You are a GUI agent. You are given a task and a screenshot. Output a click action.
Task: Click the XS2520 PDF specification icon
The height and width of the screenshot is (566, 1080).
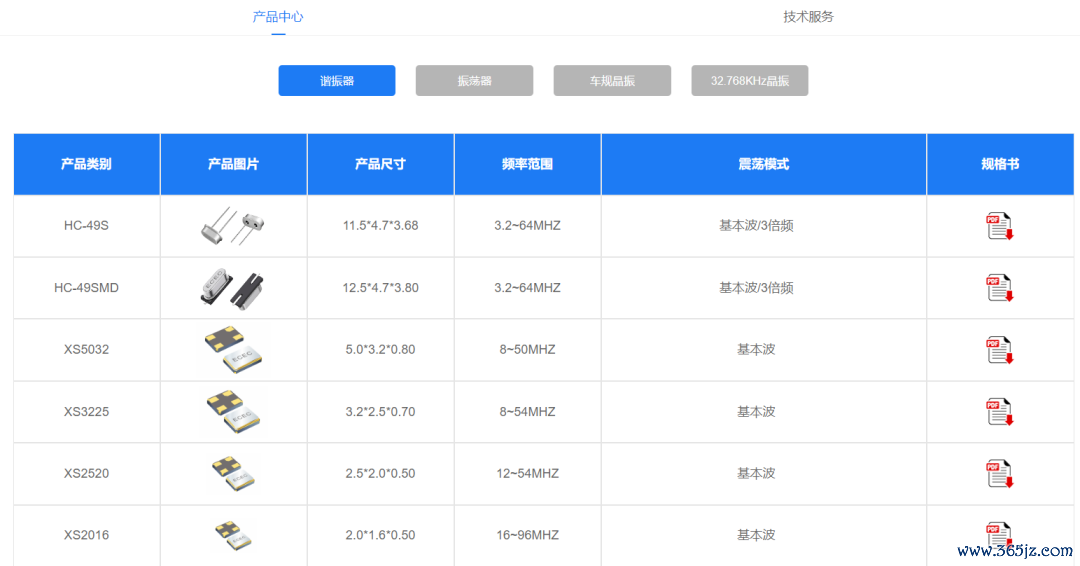tap(1000, 474)
